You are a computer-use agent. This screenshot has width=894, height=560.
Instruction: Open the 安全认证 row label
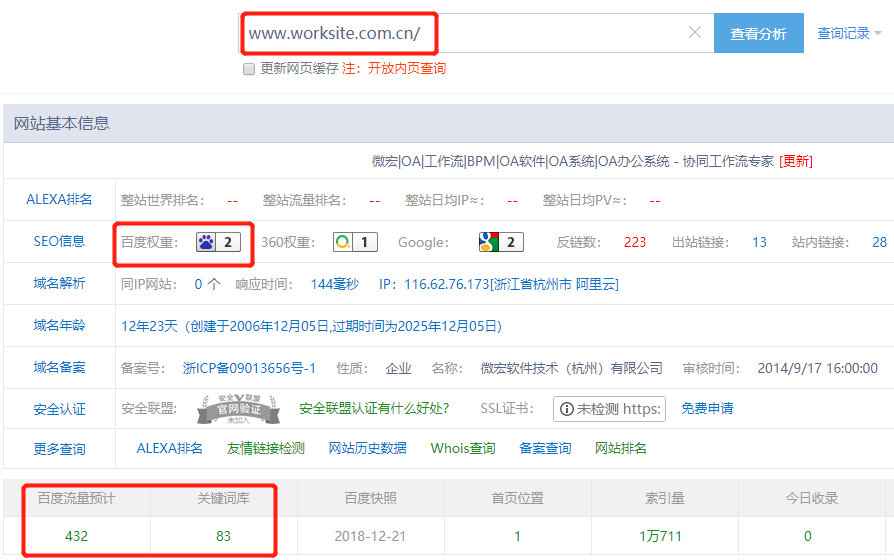pyautogui.click(x=59, y=409)
